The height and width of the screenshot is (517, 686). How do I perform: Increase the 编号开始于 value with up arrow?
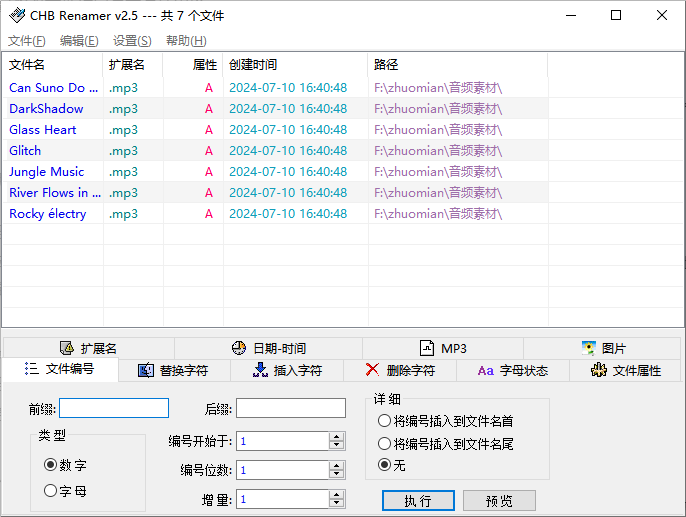[336, 437]
